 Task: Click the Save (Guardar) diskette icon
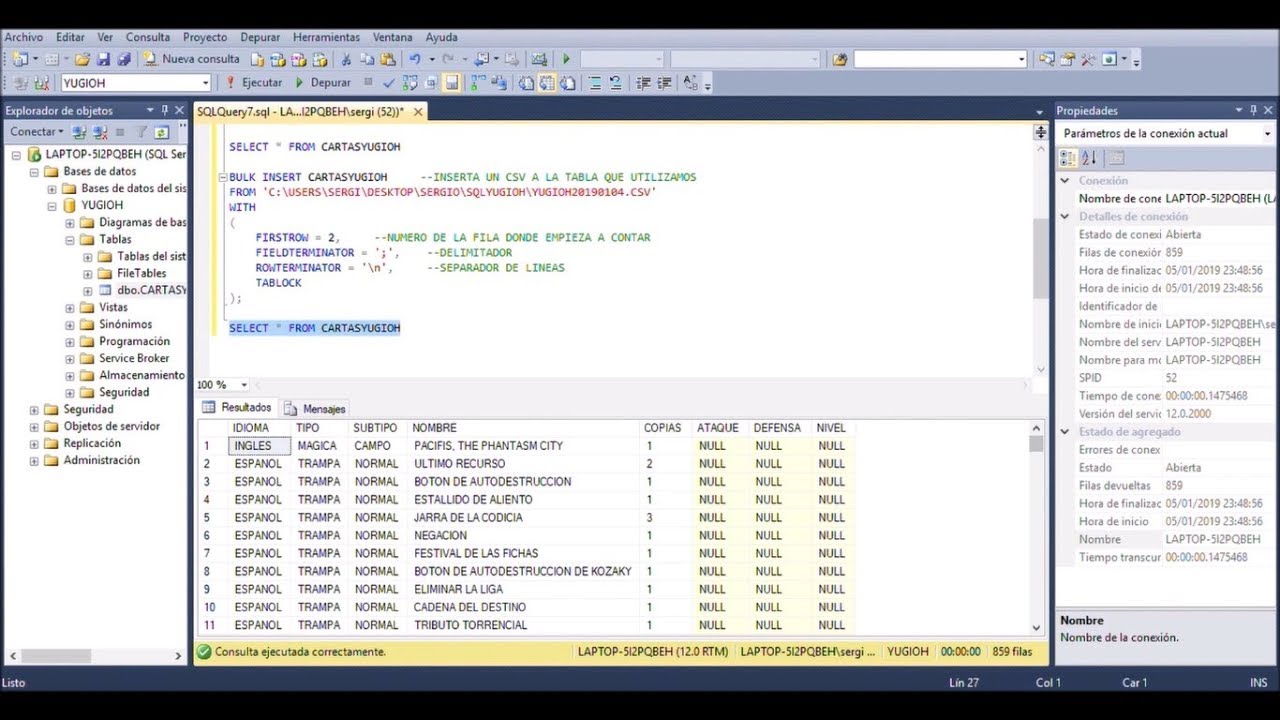point(104,59)
